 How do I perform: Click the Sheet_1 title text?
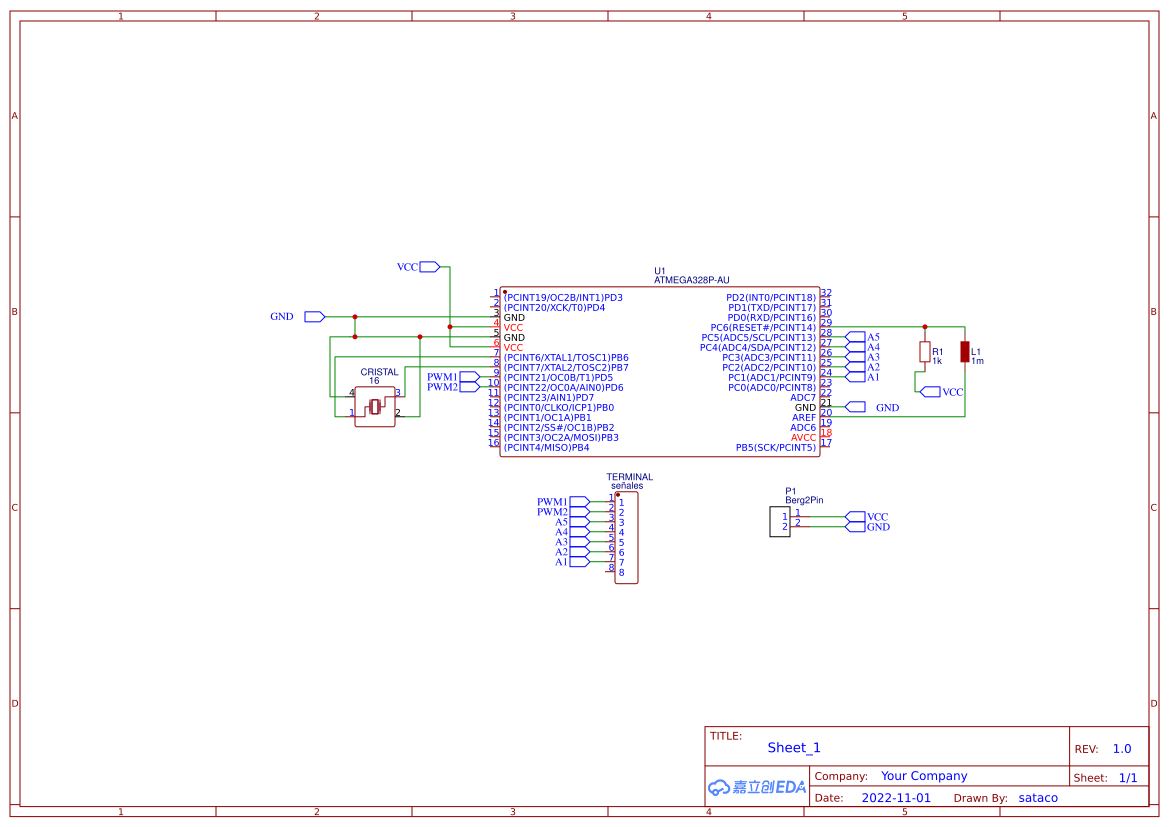tap(794, 747)
